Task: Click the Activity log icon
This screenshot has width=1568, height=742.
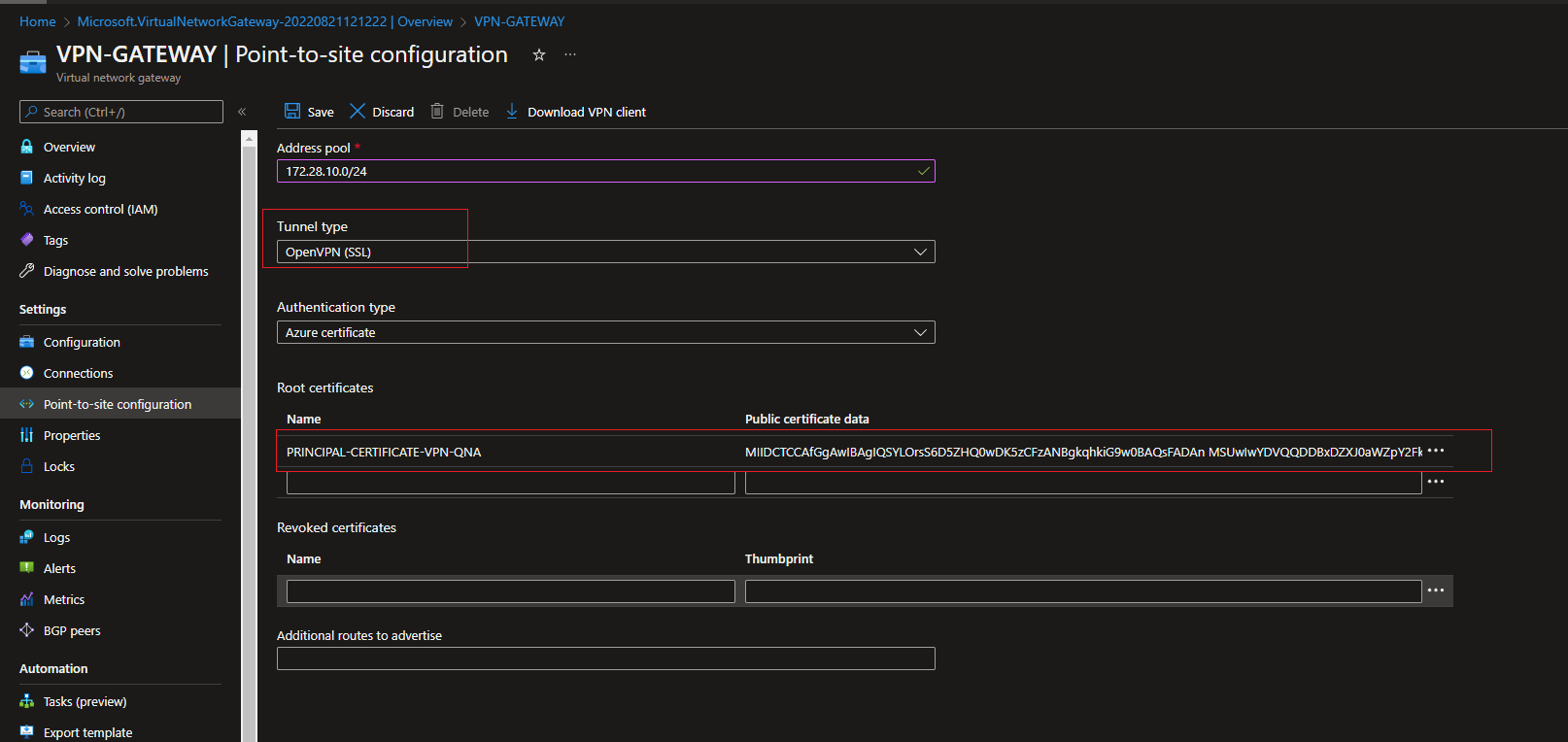Action: [x=27, y=178]
